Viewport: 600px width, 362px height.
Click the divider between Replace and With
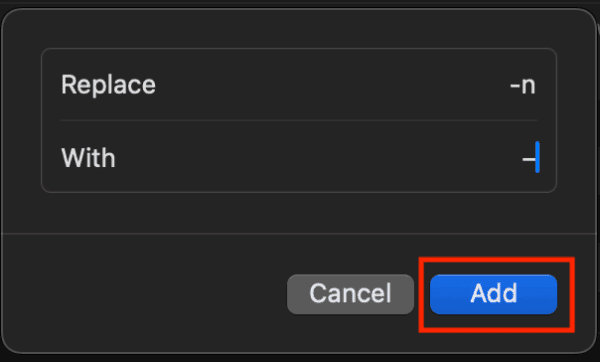point(299,121)
